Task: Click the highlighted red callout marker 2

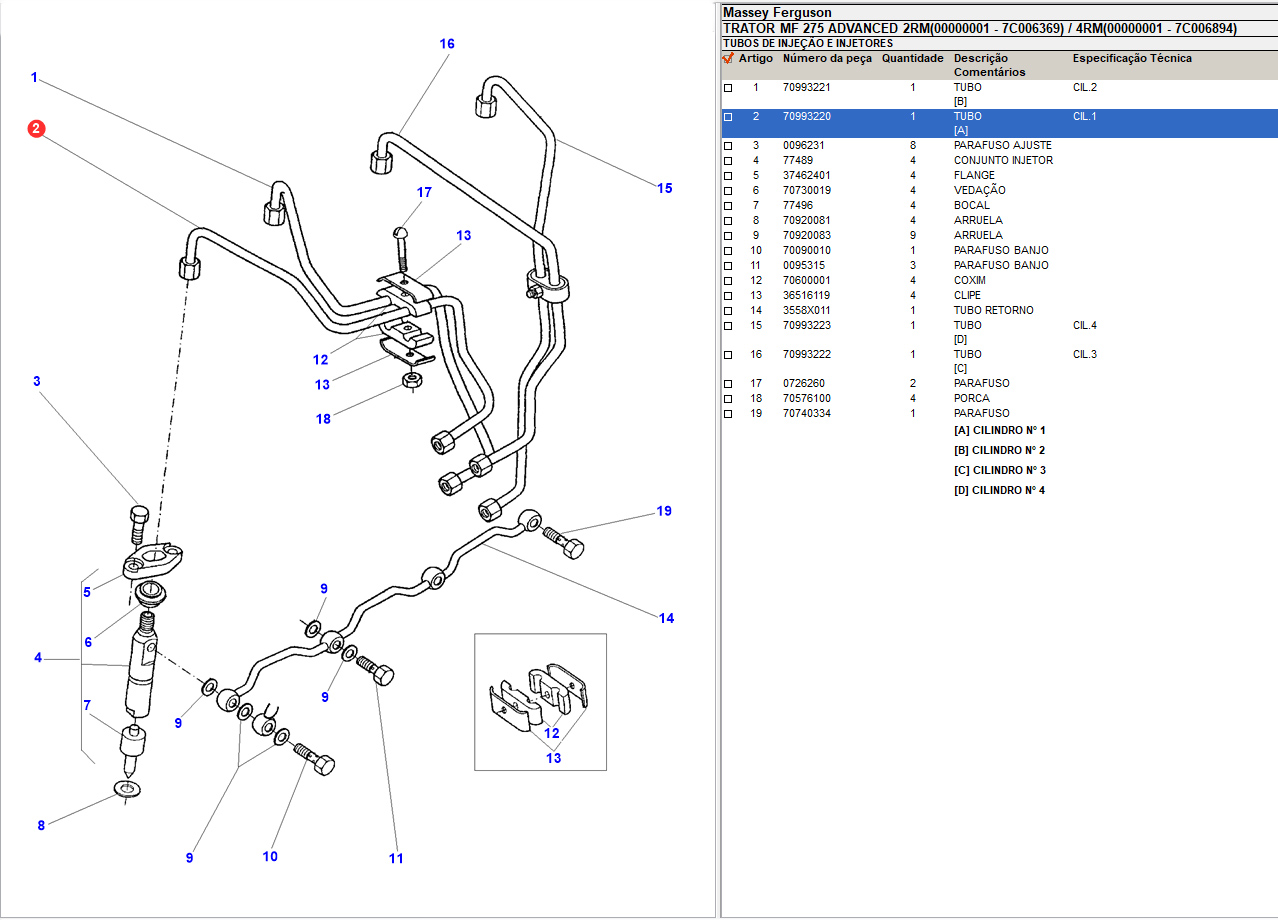Action: [x=36, y=128]
